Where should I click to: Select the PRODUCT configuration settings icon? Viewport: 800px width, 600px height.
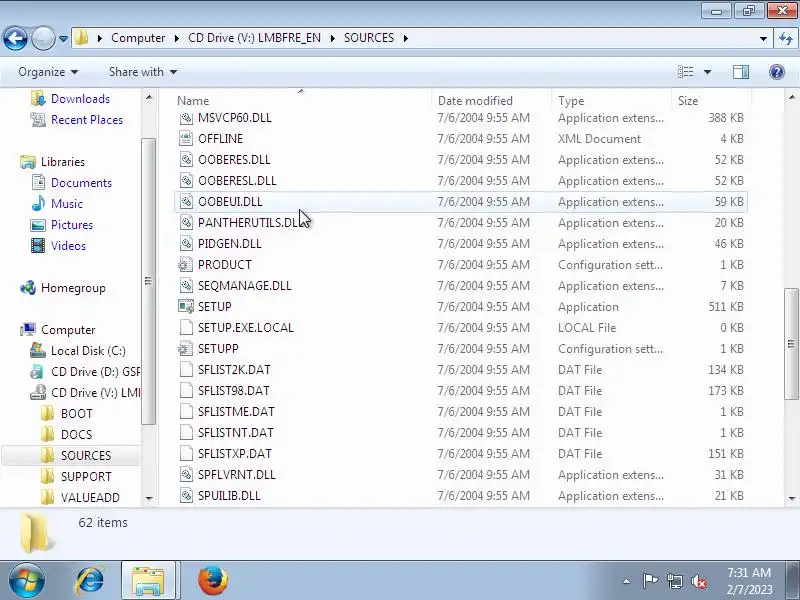pyautogui.click(x=185, y=265)
